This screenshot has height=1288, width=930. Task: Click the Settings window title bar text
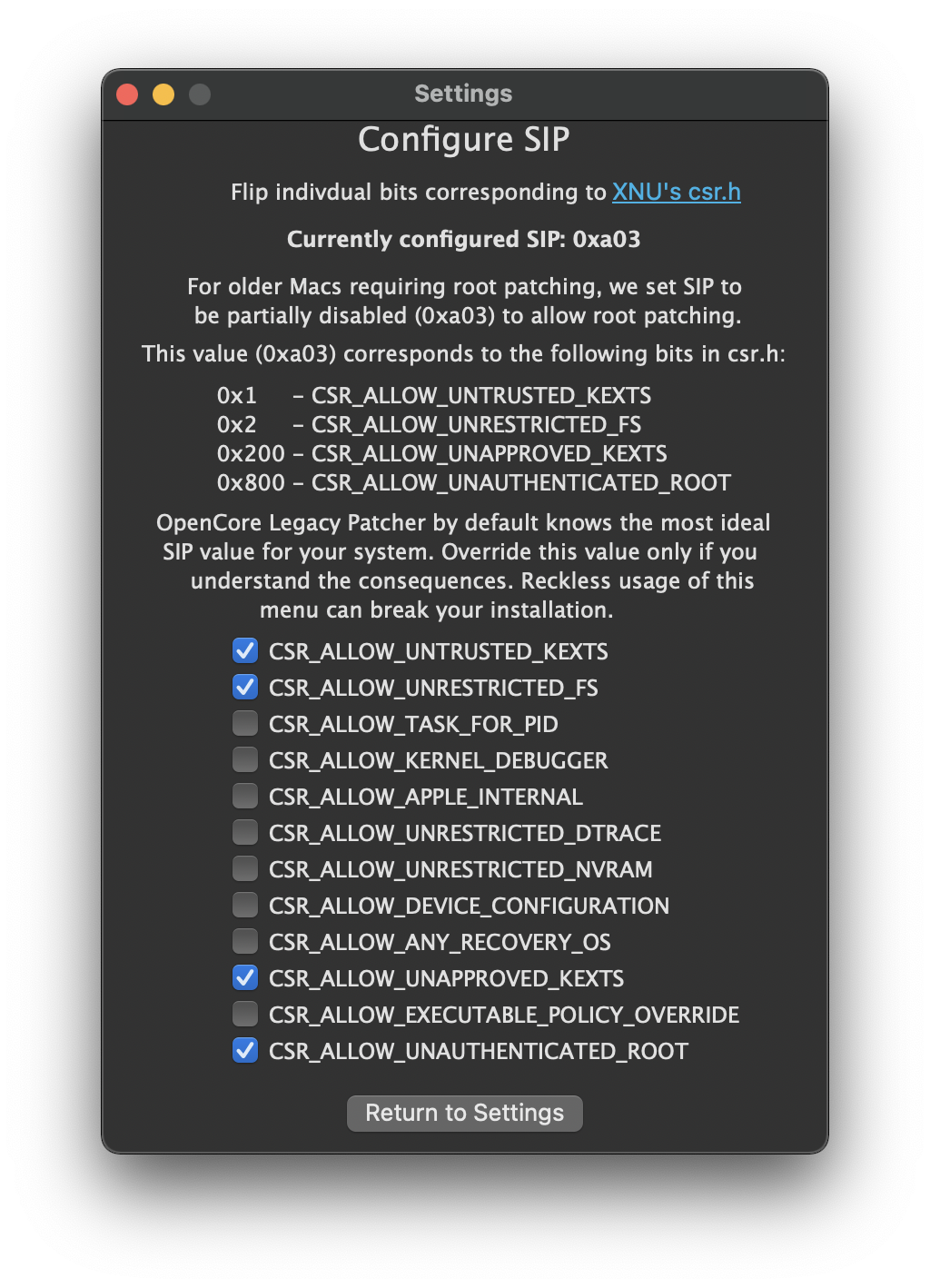click(463, 94)
